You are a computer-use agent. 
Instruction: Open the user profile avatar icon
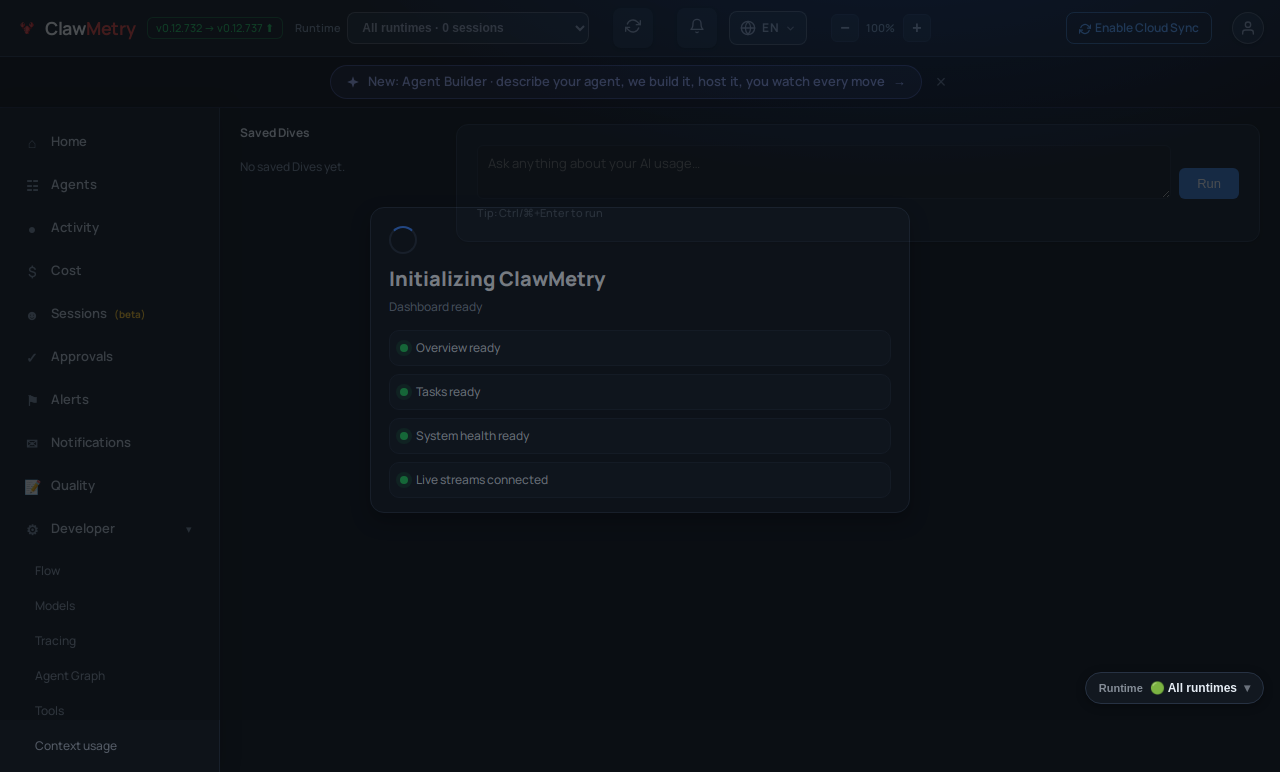click(x=1248, y=28)
